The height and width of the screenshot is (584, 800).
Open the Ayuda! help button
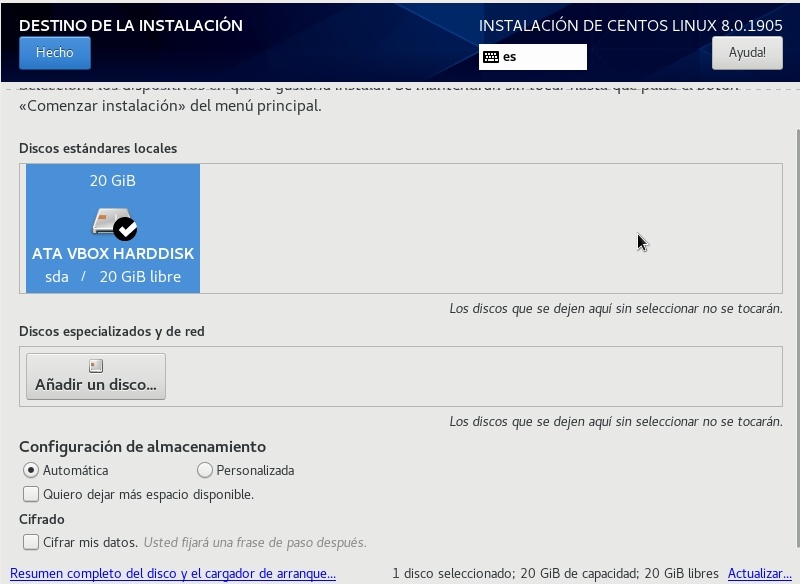(747, 53)
